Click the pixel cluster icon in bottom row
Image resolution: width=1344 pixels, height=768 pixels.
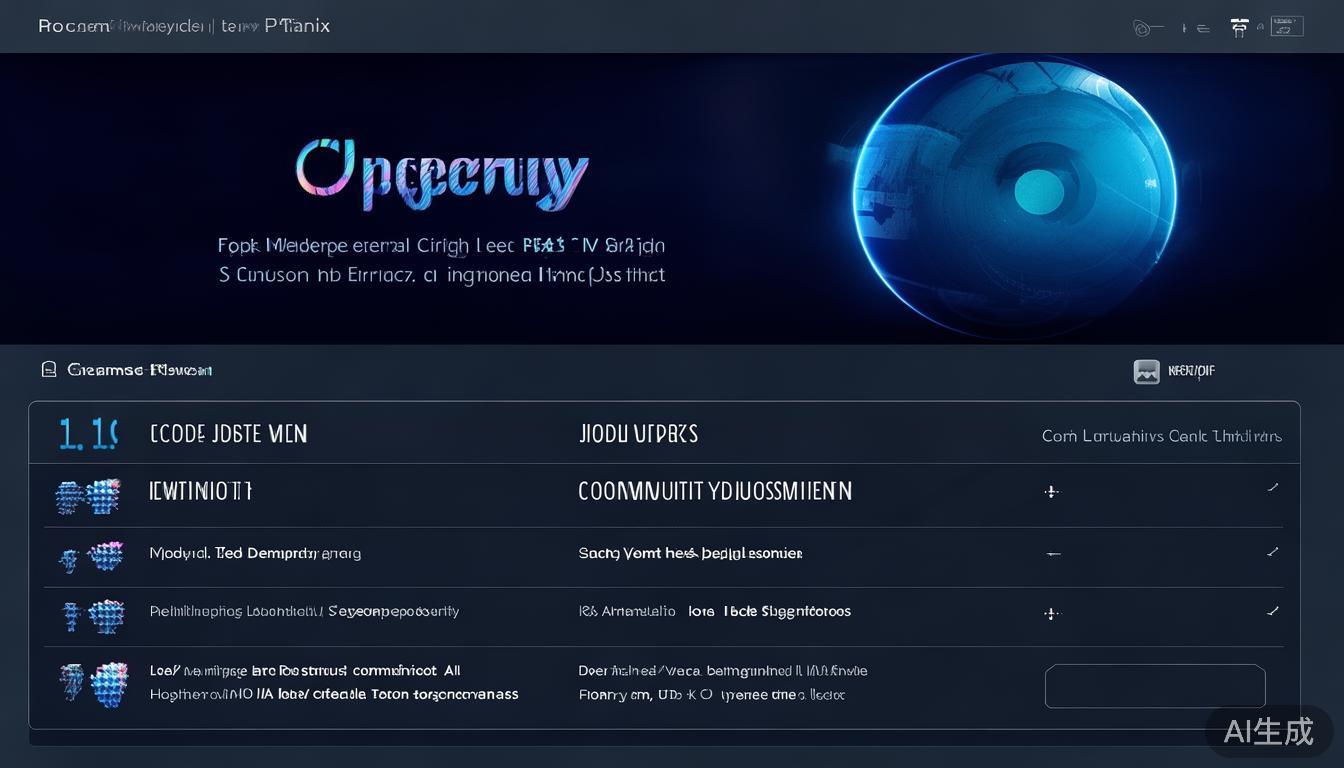(94, 684)
